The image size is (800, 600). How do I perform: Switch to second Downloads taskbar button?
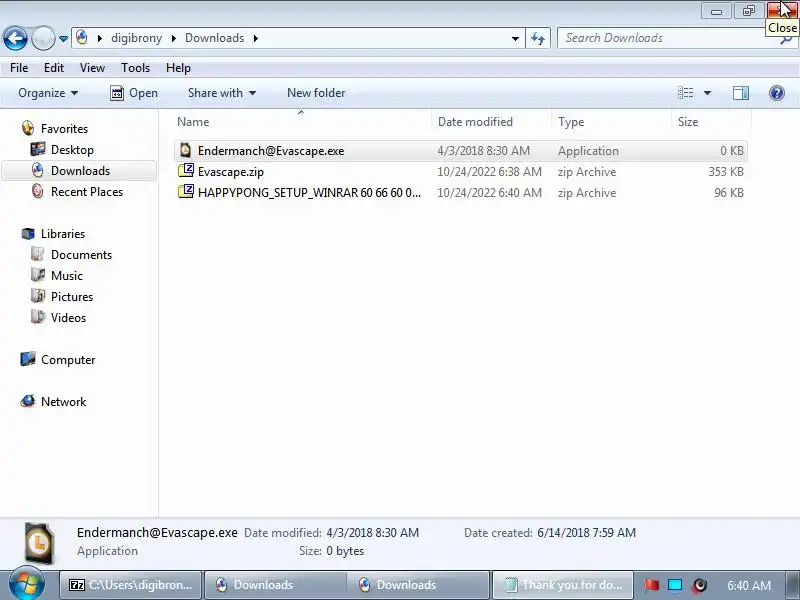tap(418, 585)
